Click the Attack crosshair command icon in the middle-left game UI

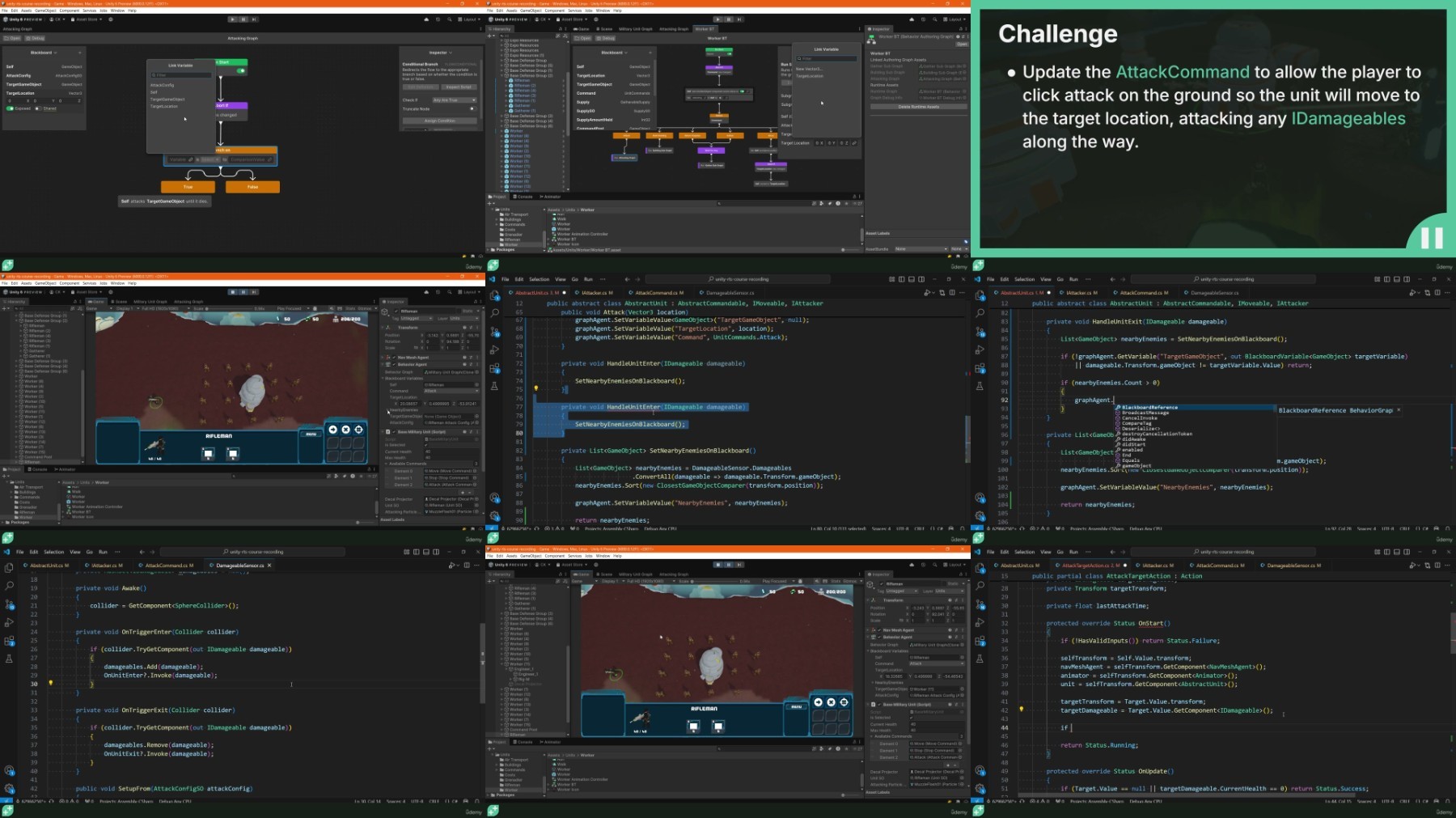pos(359,430)
